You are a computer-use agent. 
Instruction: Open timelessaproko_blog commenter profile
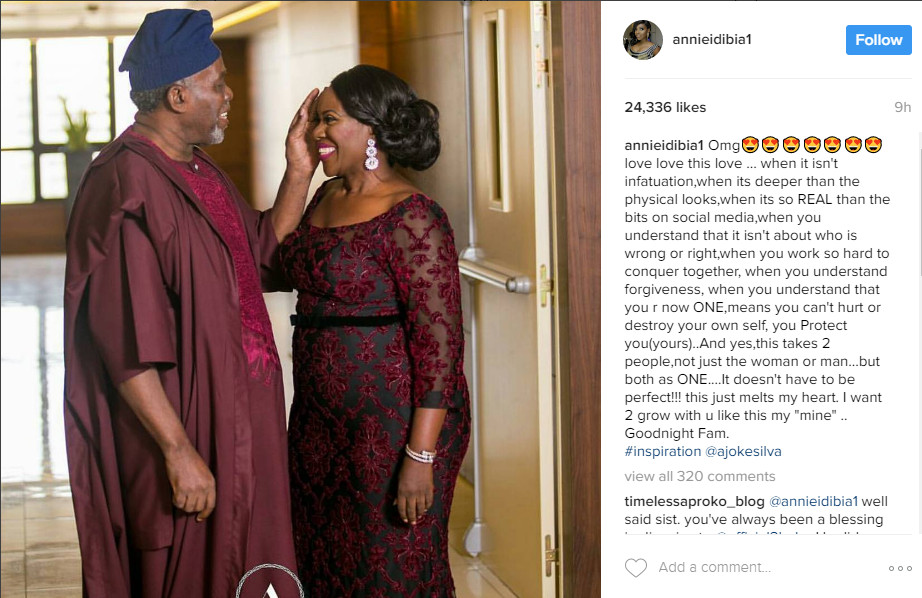click(694, 502)
